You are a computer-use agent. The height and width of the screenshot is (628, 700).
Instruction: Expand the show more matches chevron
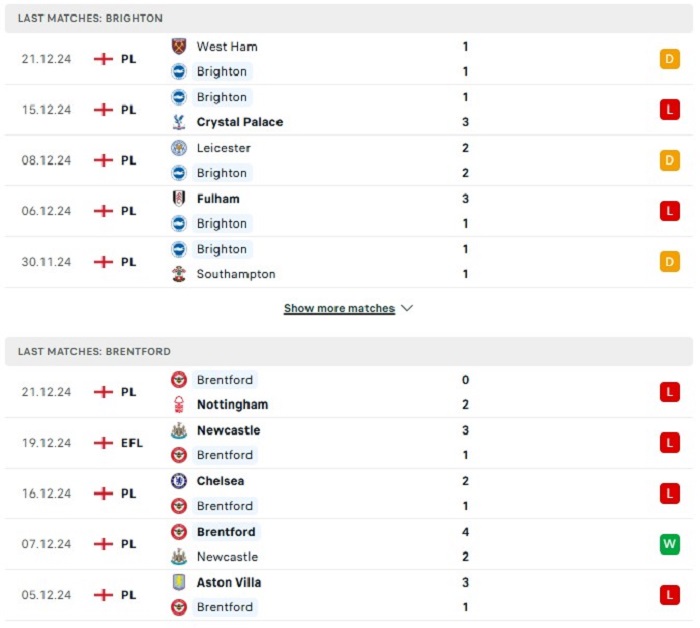pyautogui.click(x=407, y=308)
